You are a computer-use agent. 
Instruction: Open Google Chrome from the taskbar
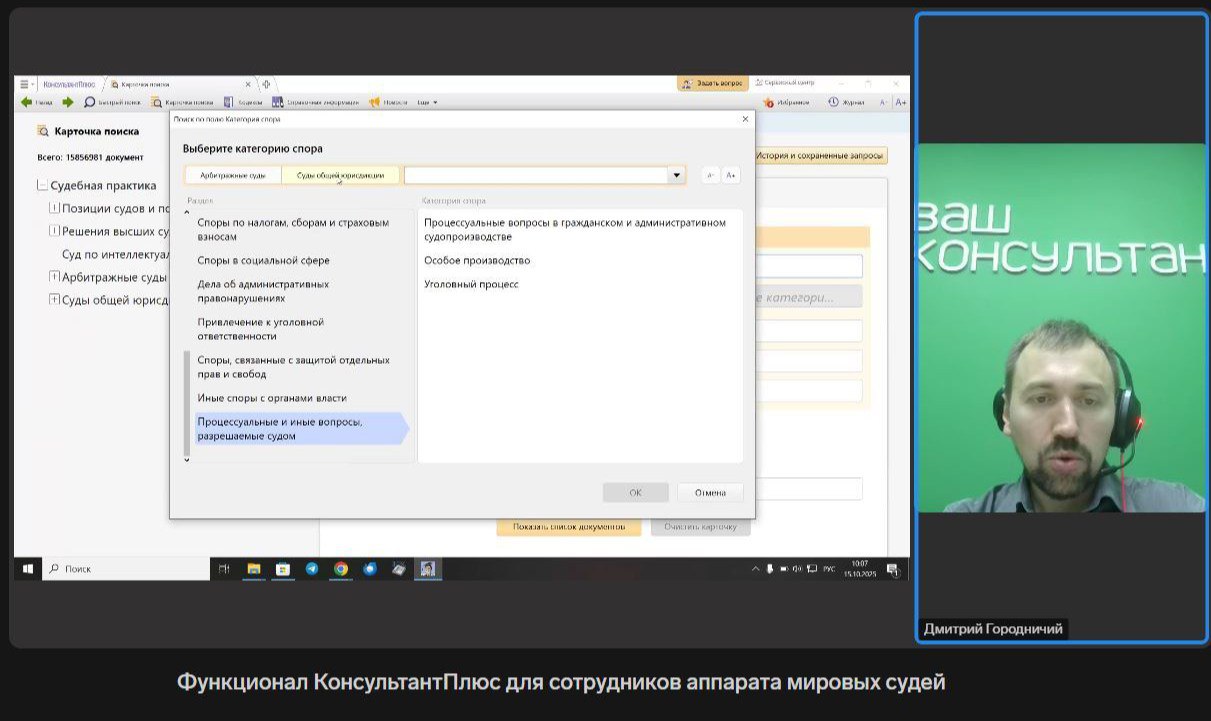pos(341,569)
